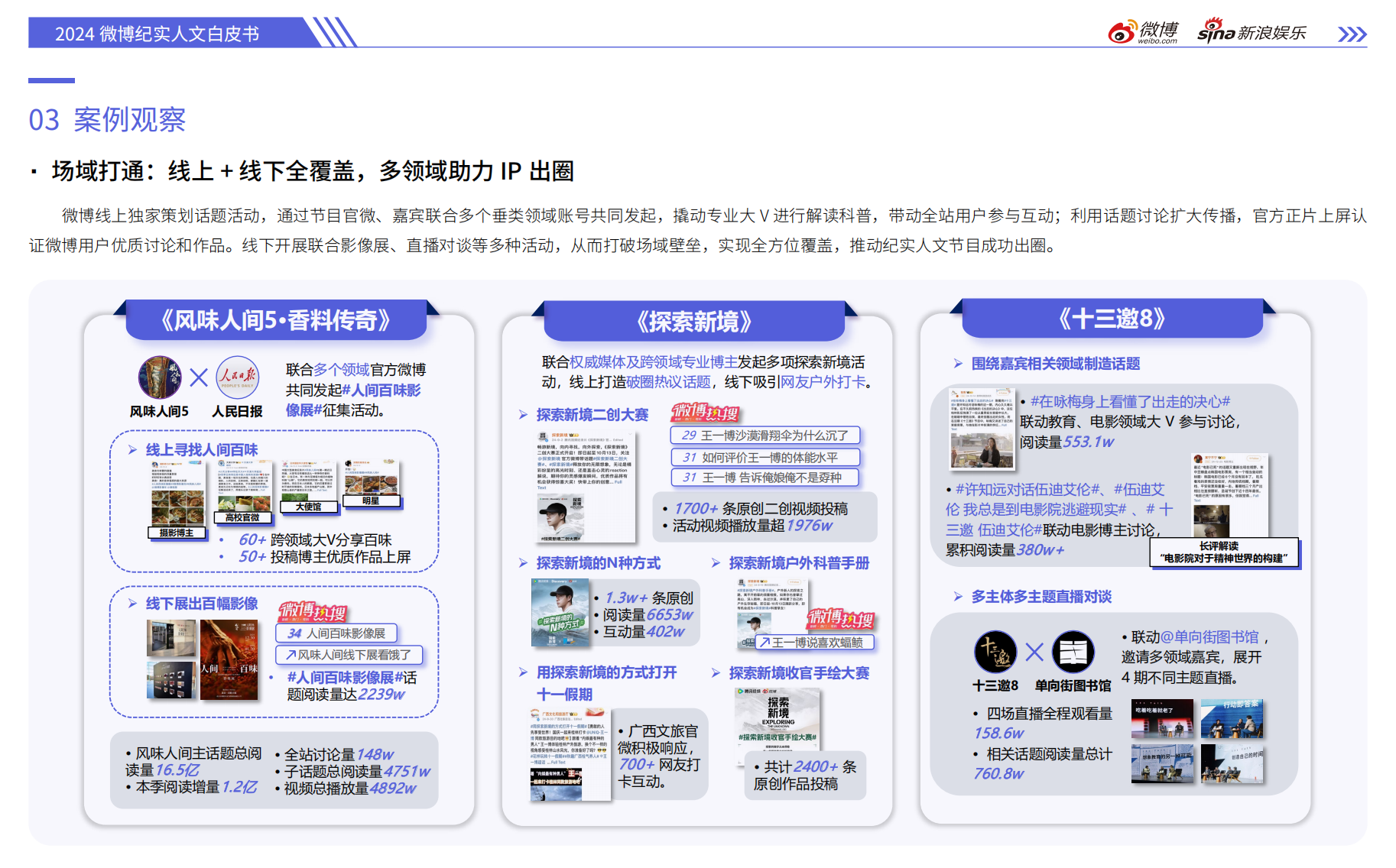
Task: Click the Weibo logo in header
Action: click(1143, 32)
